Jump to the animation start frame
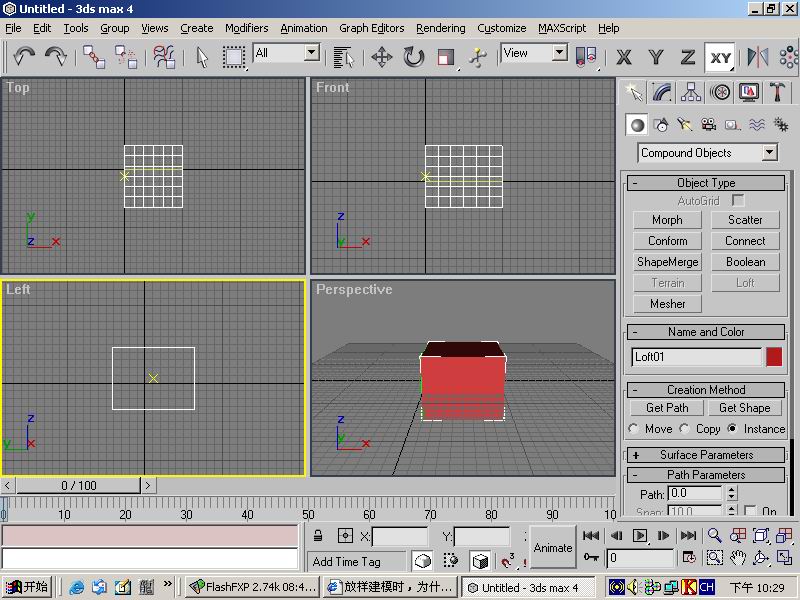This screenshot has width=800, height=600. pyautogui.click(x=591, y=535)
